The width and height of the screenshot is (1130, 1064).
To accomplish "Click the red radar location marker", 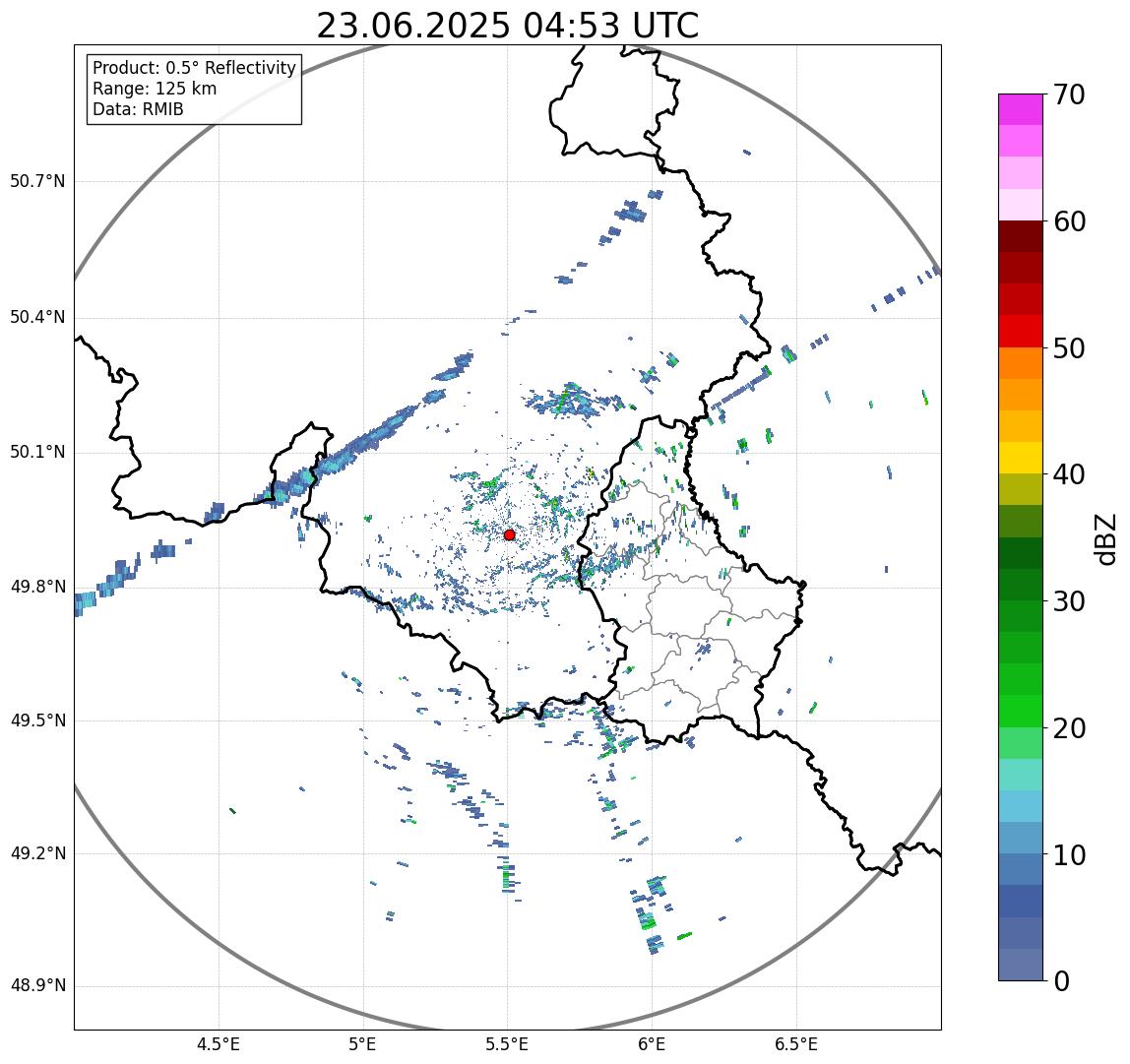I will click(x=510, y=534).
